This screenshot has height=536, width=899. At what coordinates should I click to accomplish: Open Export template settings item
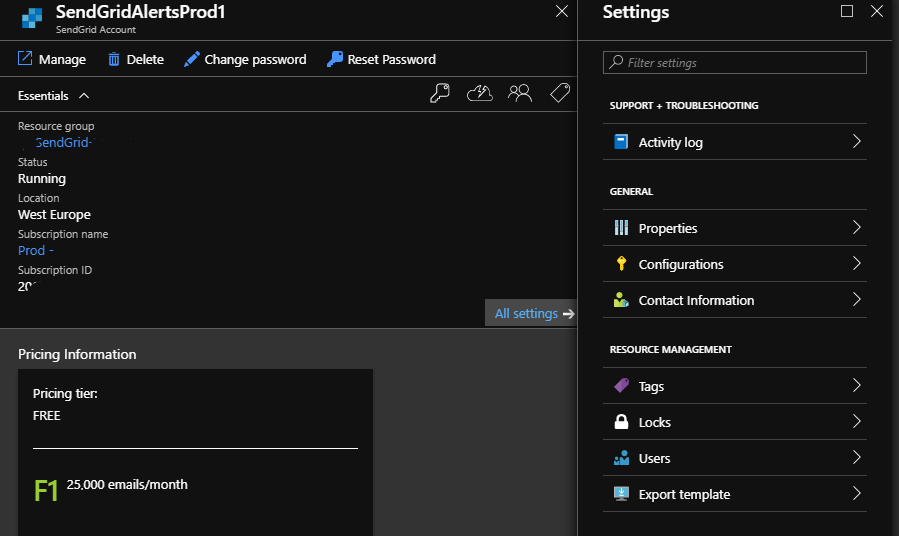pos(735,494)
